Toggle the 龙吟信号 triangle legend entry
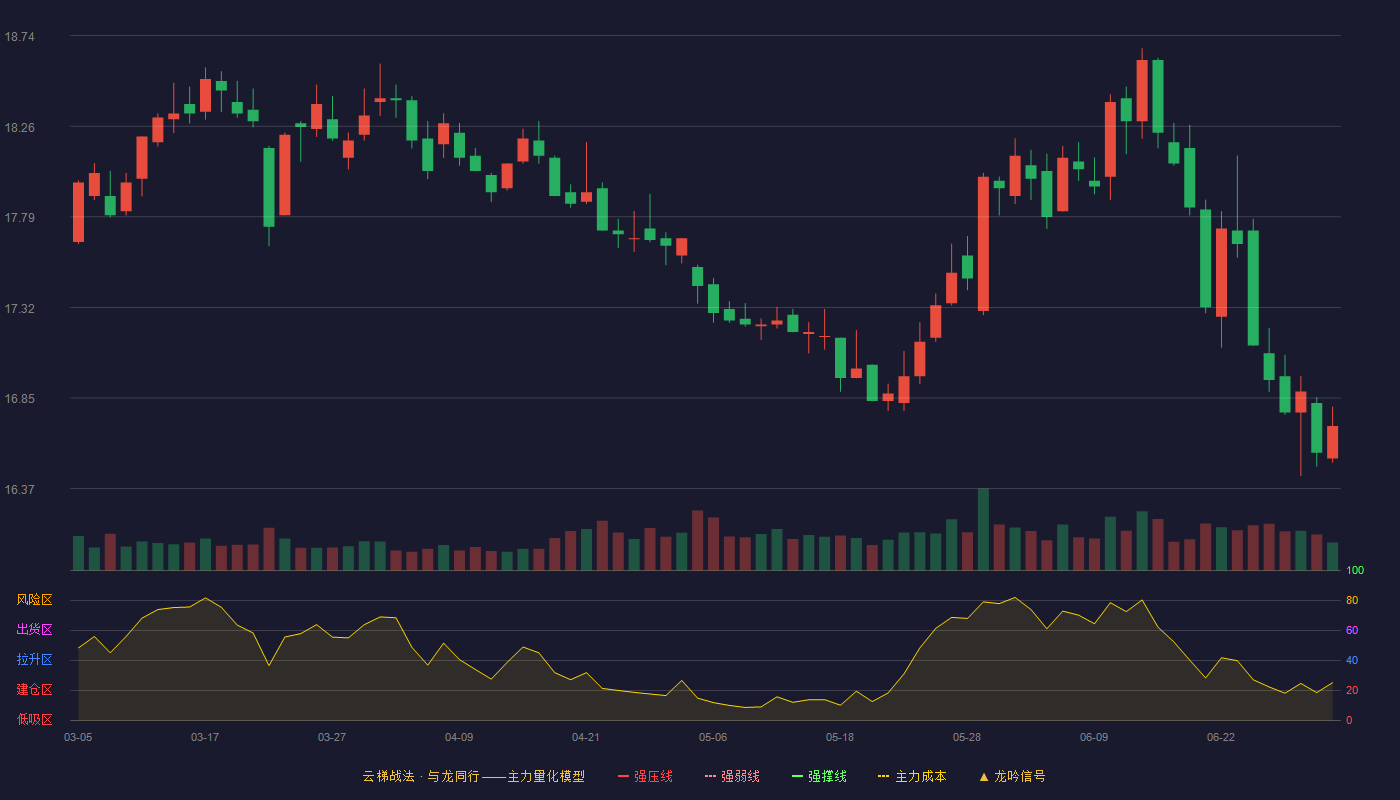Viewport: 1400px width, 800px height. pos(1012,776)
